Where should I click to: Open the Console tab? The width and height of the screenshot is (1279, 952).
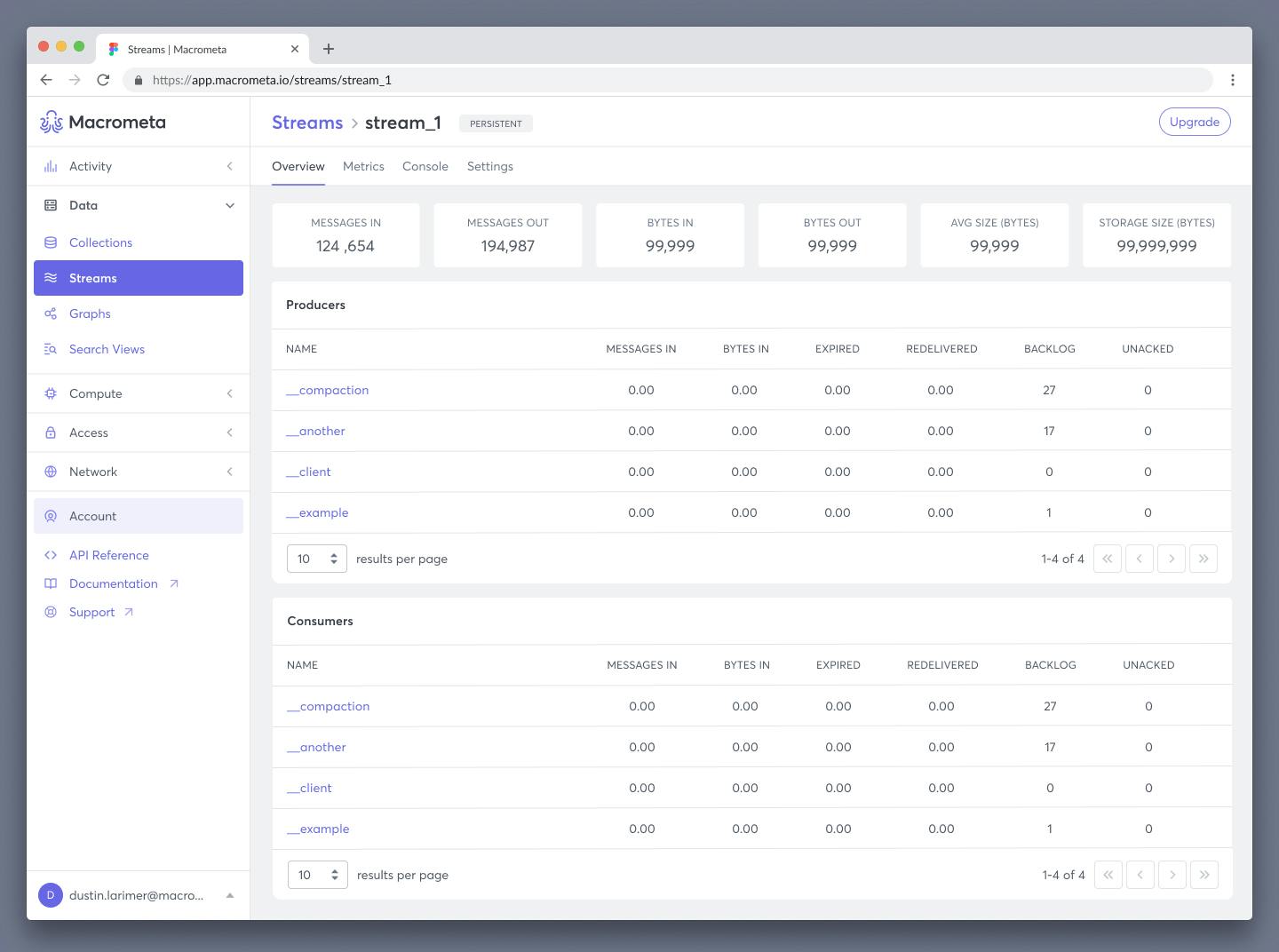425,166
